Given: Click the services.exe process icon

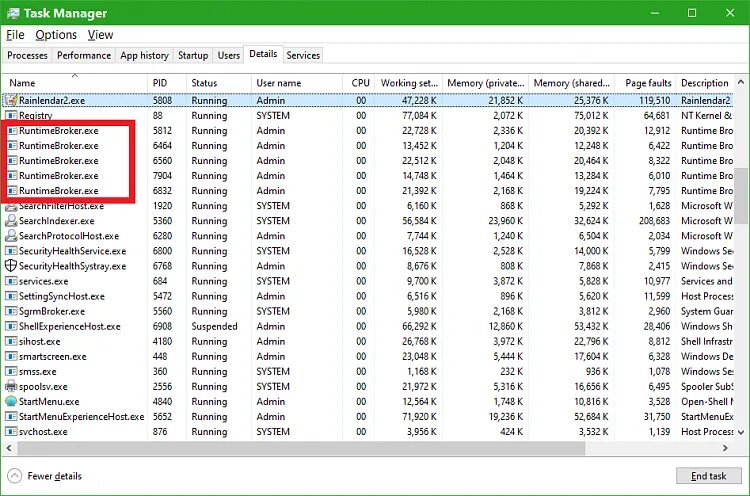Looking at the screenshot, I should tap(11, 281).
